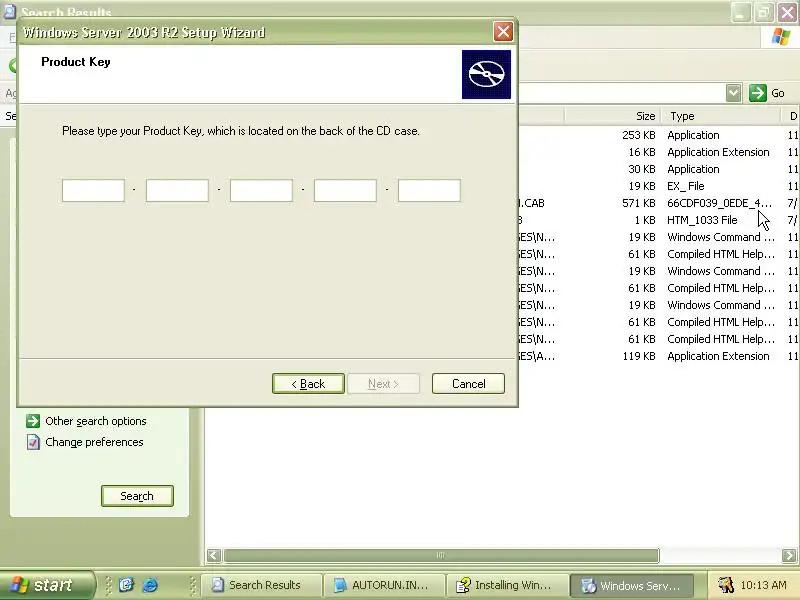The width and height of the screenshot is (800, 600).
Task: Select the 253 KB Application row
Action: [x=658, y=135]
